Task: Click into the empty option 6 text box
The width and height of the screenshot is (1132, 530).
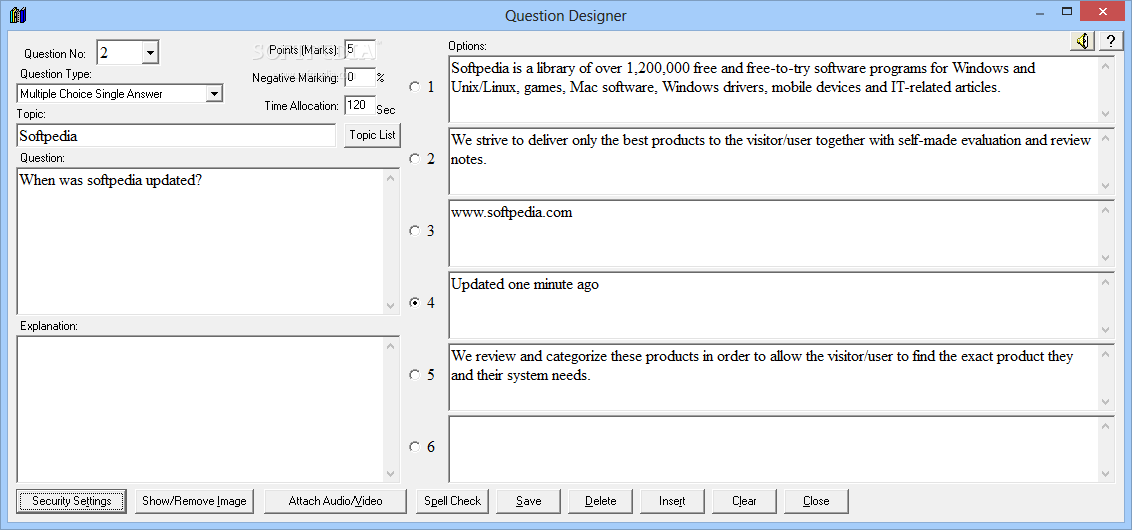Action: pos(773,449)
